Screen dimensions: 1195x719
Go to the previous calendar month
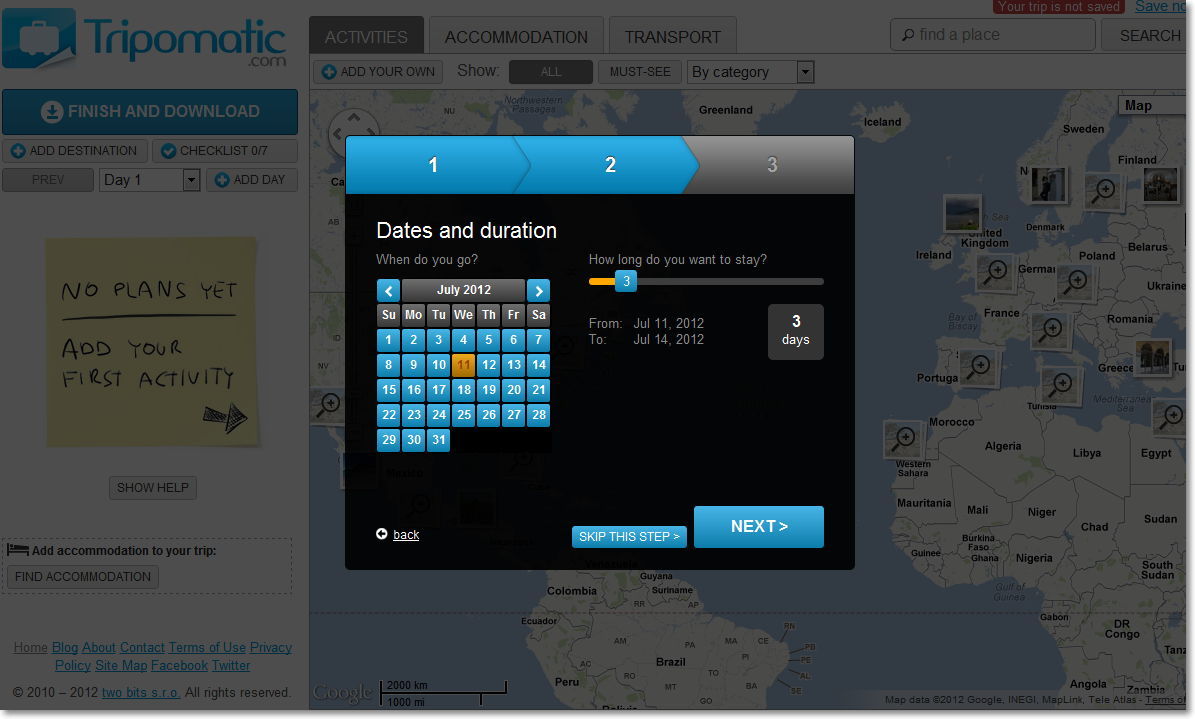[x=388, y=291]
